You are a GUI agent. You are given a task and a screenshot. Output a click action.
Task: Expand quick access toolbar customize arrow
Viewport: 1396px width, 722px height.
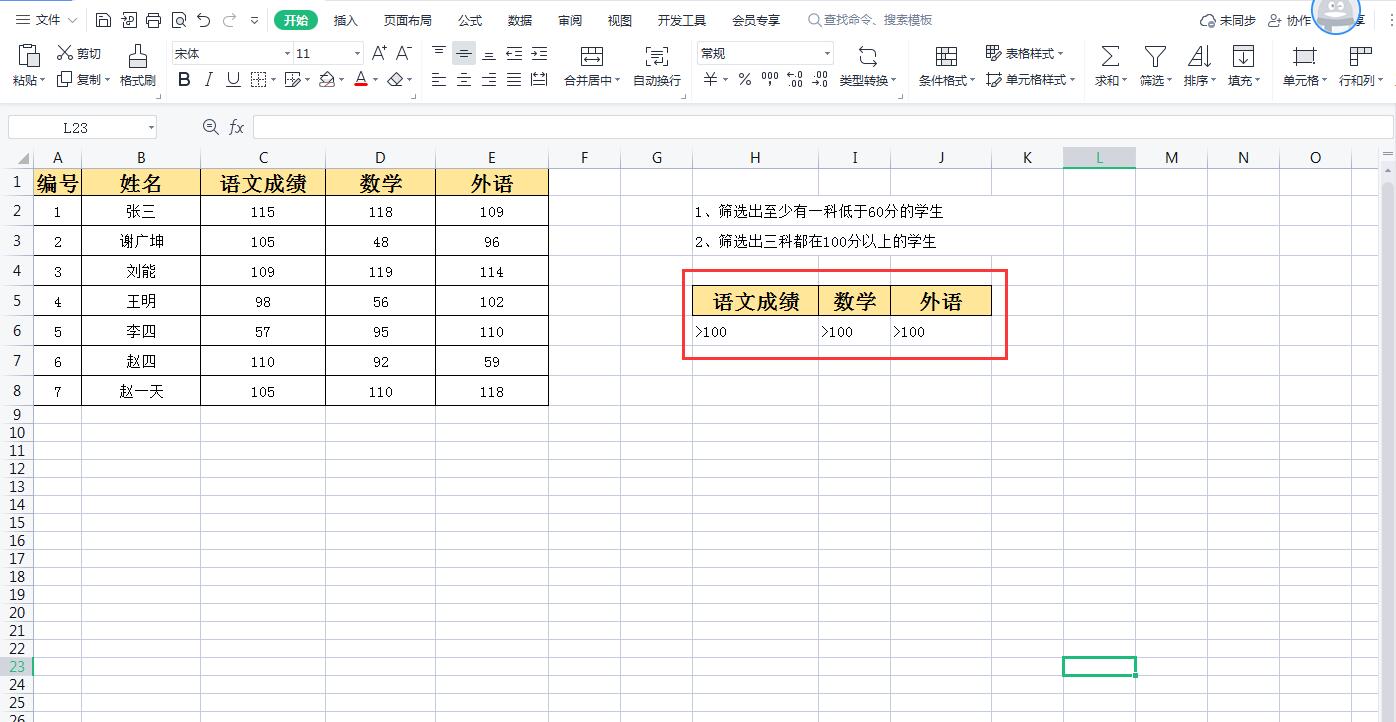coord(254,20)
